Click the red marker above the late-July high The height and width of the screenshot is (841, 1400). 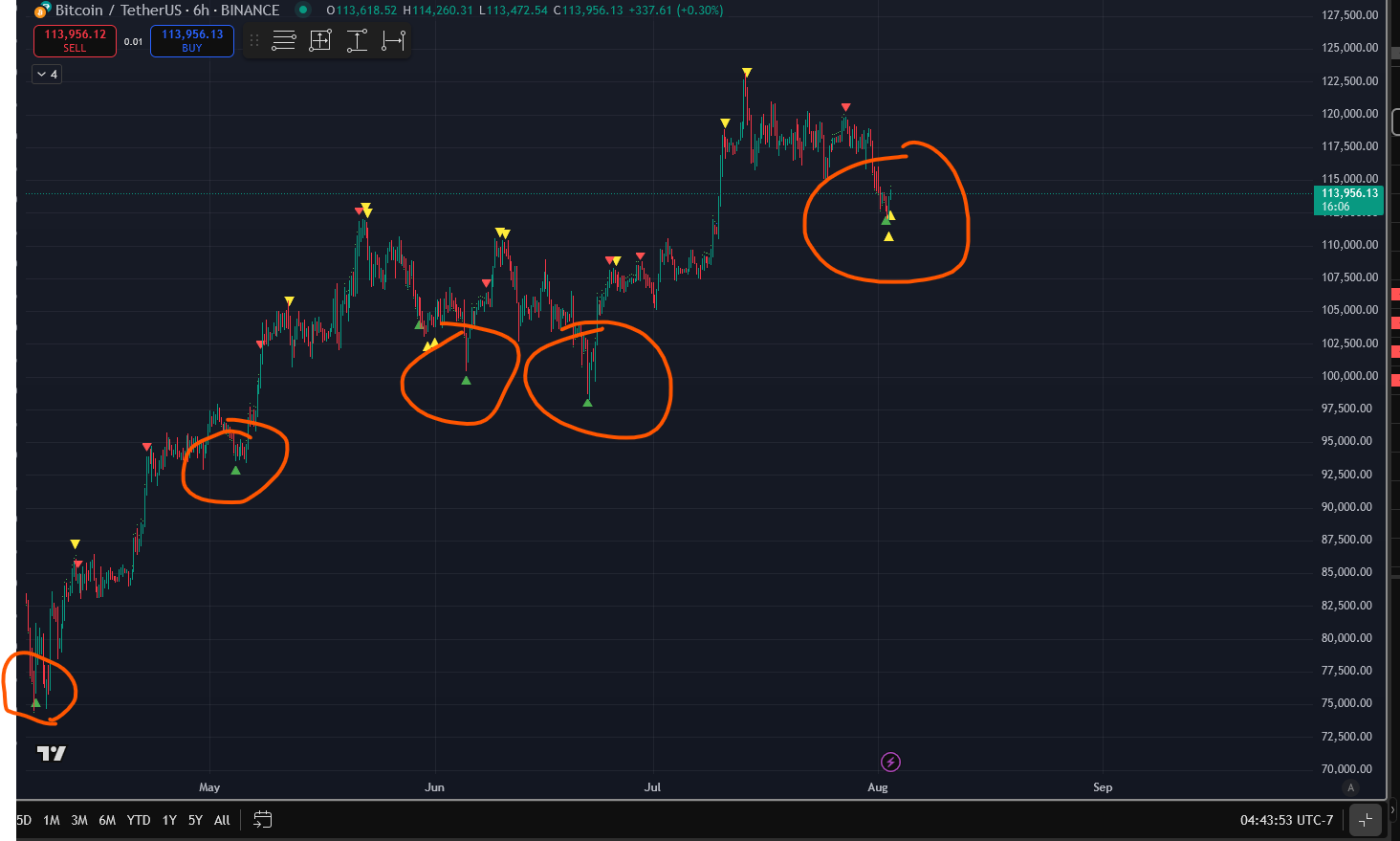(845, 107)
